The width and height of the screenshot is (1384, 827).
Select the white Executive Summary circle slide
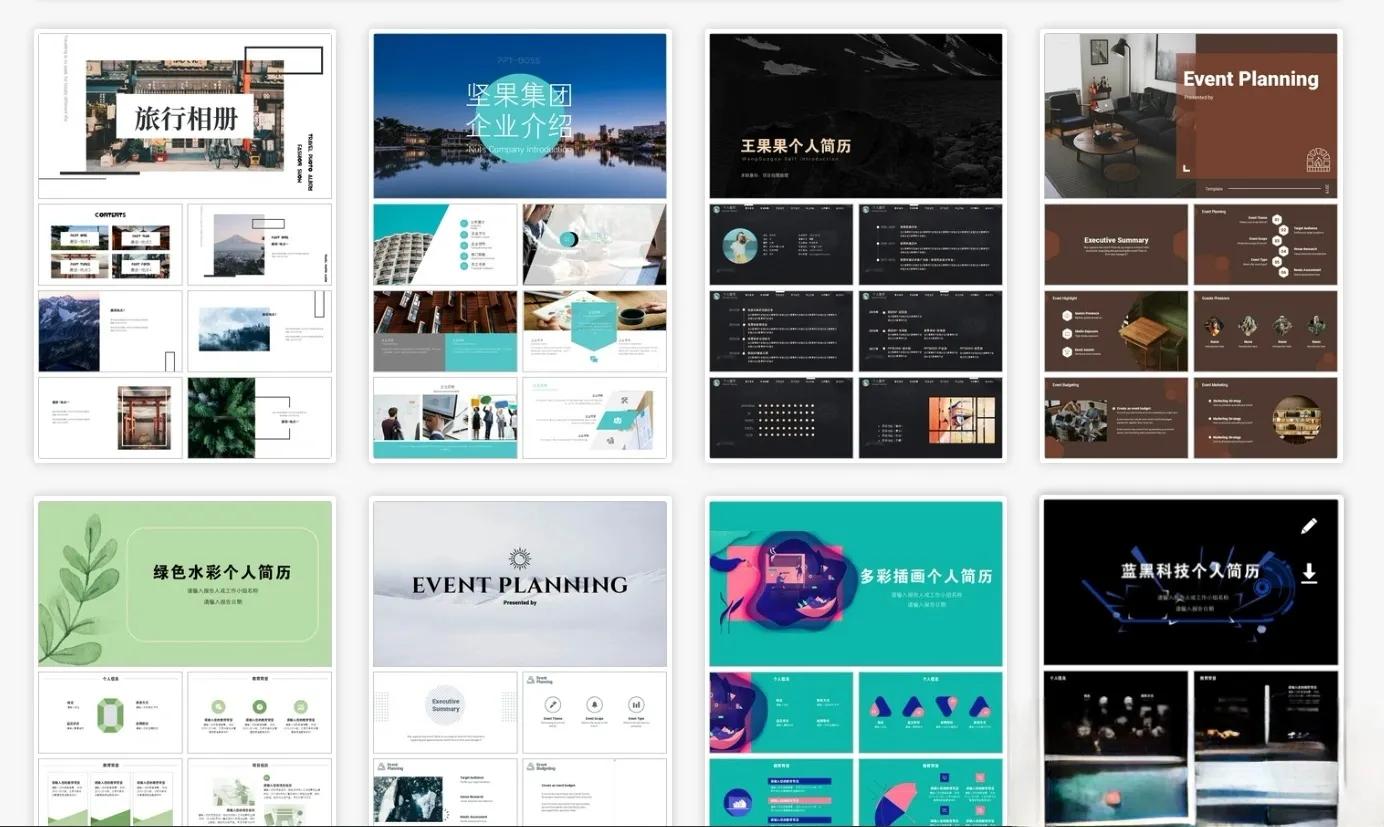pyautogui.click(x=446, y=712)
